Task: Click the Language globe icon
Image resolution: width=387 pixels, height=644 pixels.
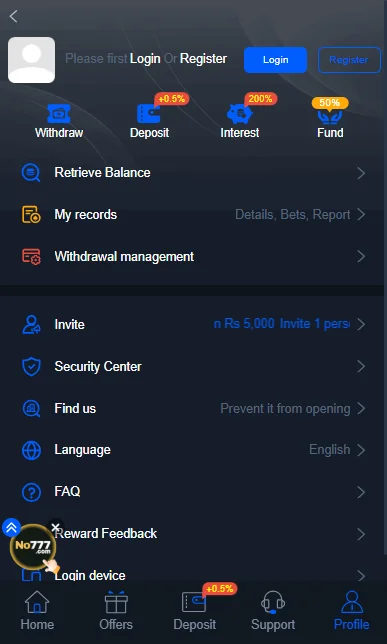Action: click(31, 450)
